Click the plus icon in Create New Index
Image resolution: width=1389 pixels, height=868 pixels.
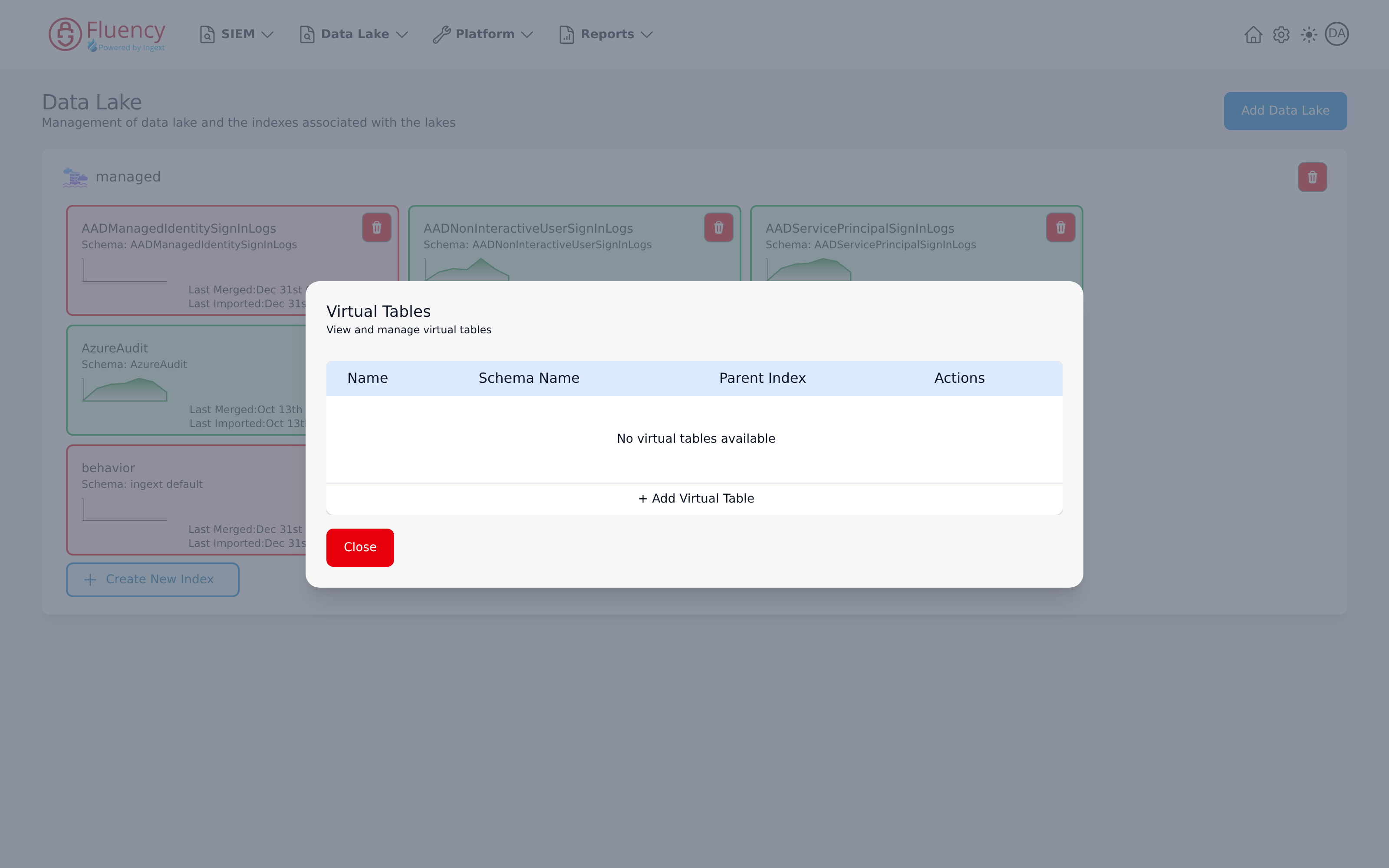[90, 580]
